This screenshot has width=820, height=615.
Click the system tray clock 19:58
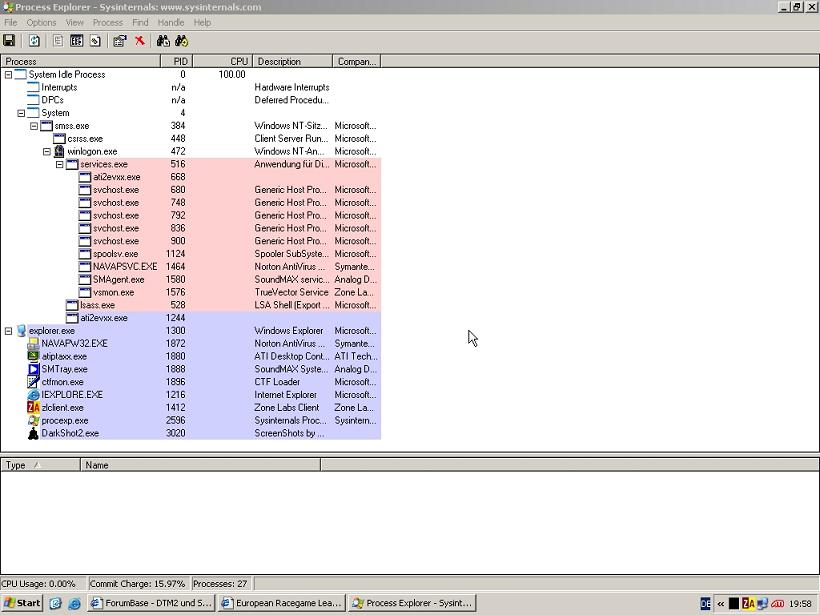[x=801, y=603]
